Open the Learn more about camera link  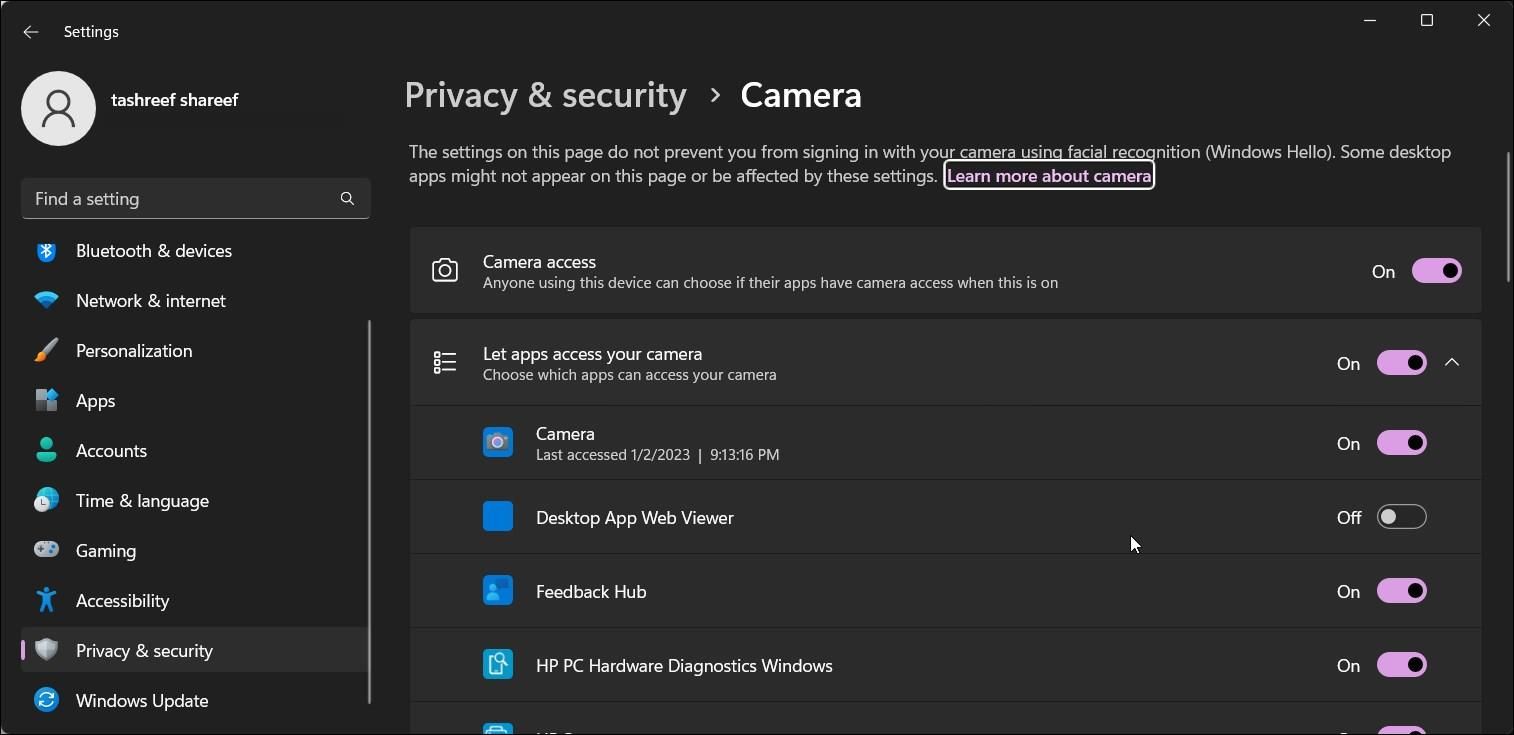point(1049,176)
